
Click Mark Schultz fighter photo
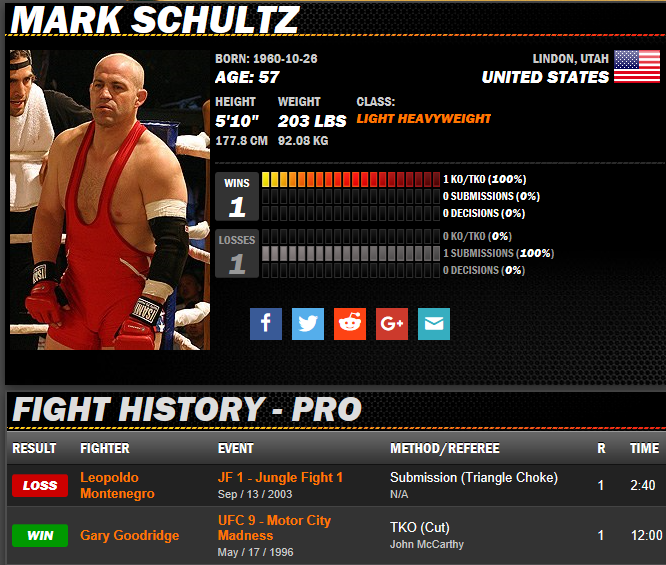point(110,200)
